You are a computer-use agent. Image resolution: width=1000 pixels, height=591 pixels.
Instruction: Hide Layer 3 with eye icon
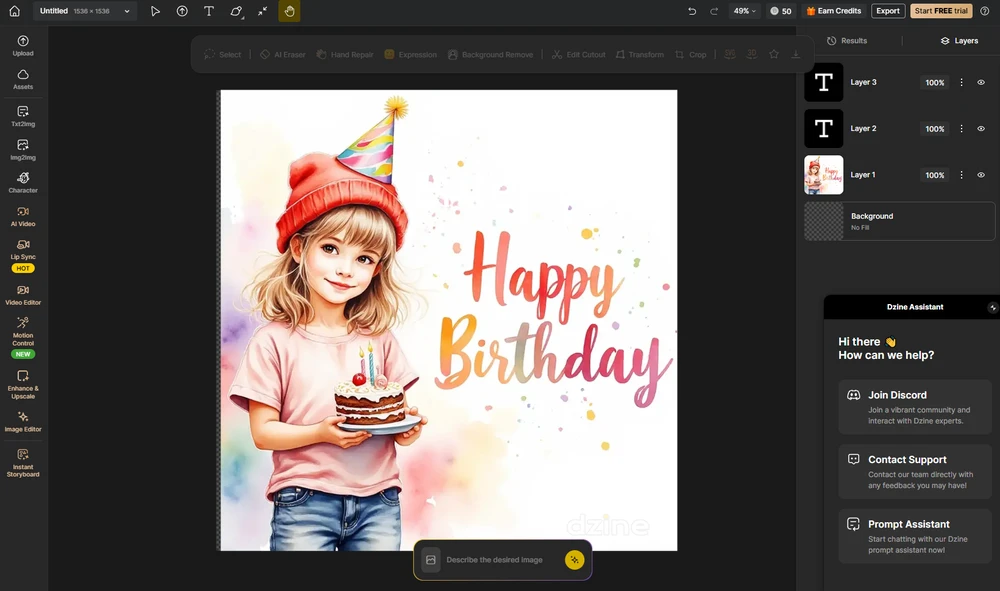[981, 83]
